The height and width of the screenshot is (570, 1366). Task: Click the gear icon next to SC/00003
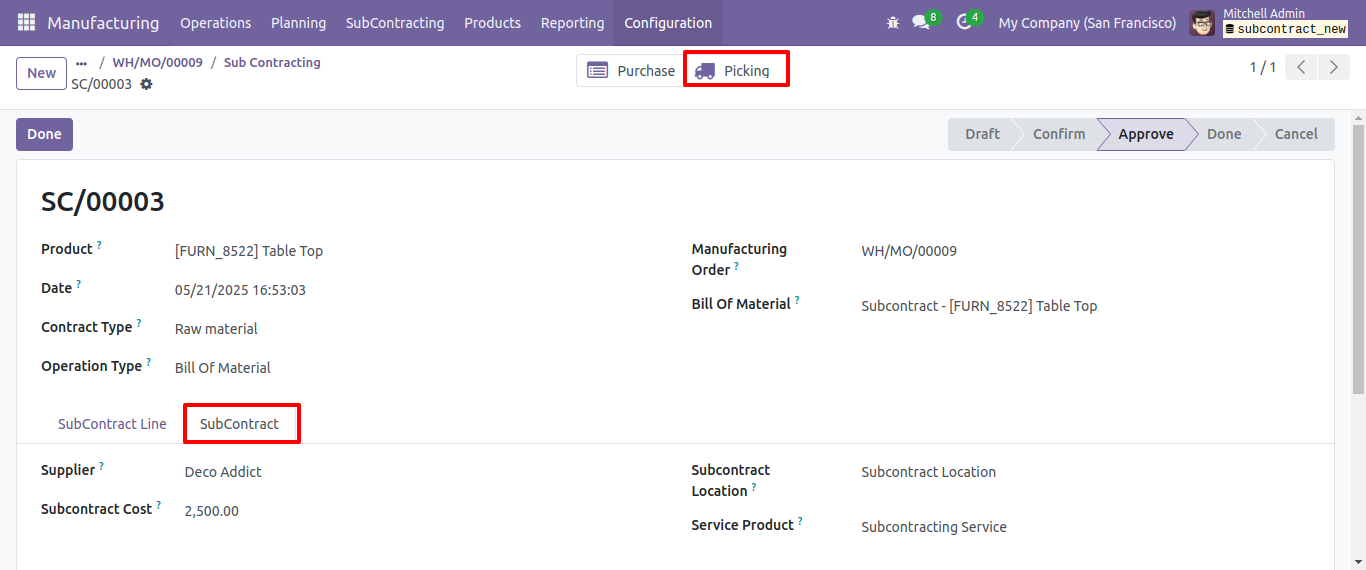(x=146, y=84)
